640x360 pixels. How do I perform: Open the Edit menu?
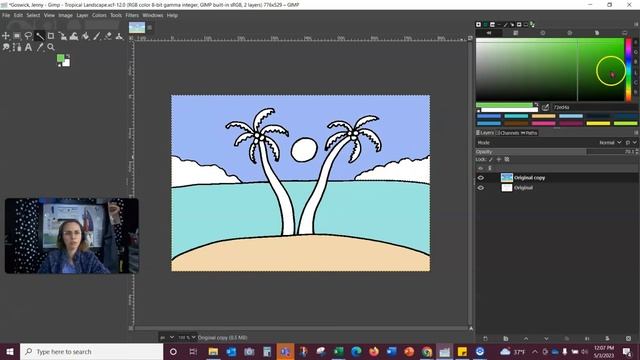18,15
